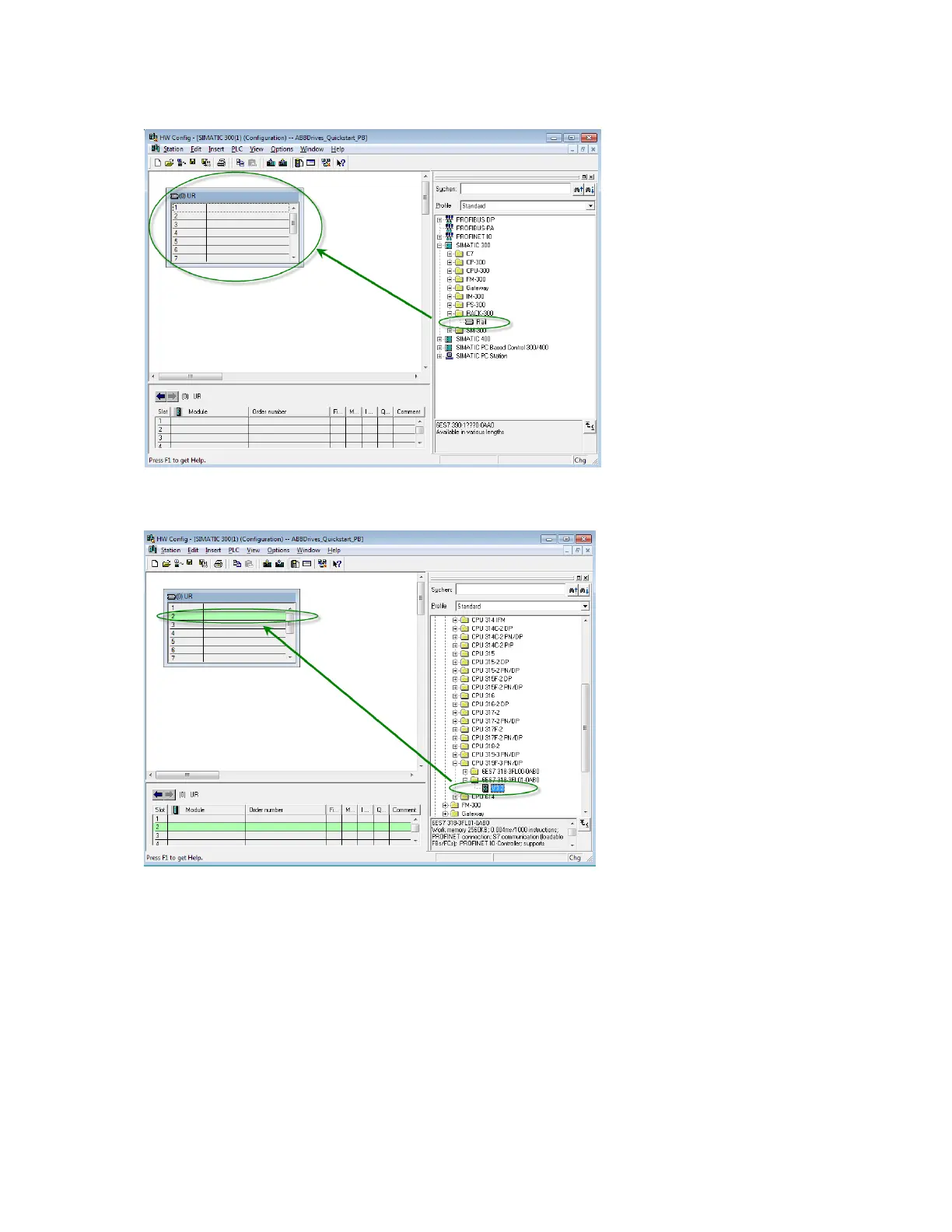This screenshot has height=1232, width=952.
Task: Expand CPU 317-2 folder in lower catalog
Action: tap(455, 712)
